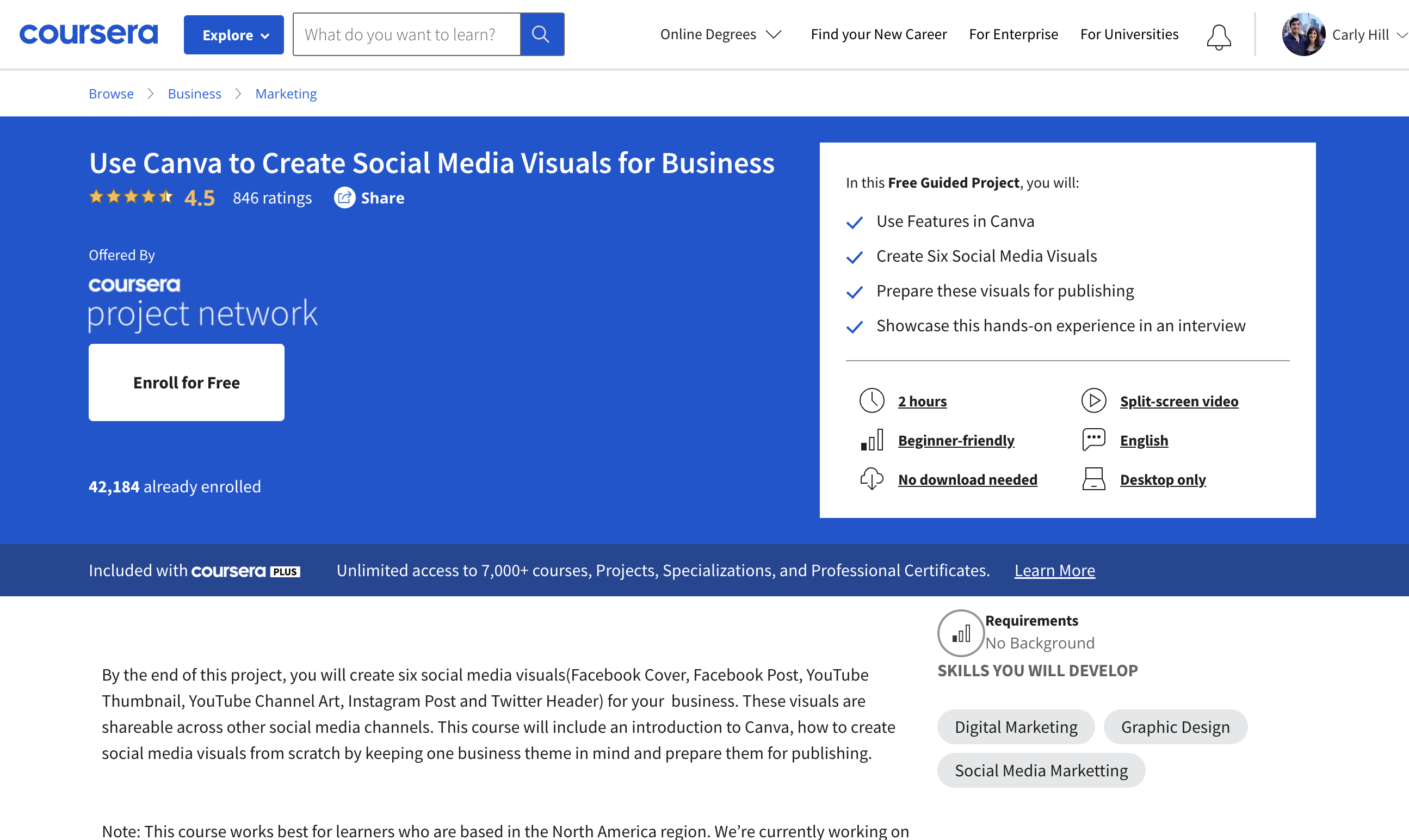Go to For Enterprise

pyautogui.click(x=1013, y=34)
